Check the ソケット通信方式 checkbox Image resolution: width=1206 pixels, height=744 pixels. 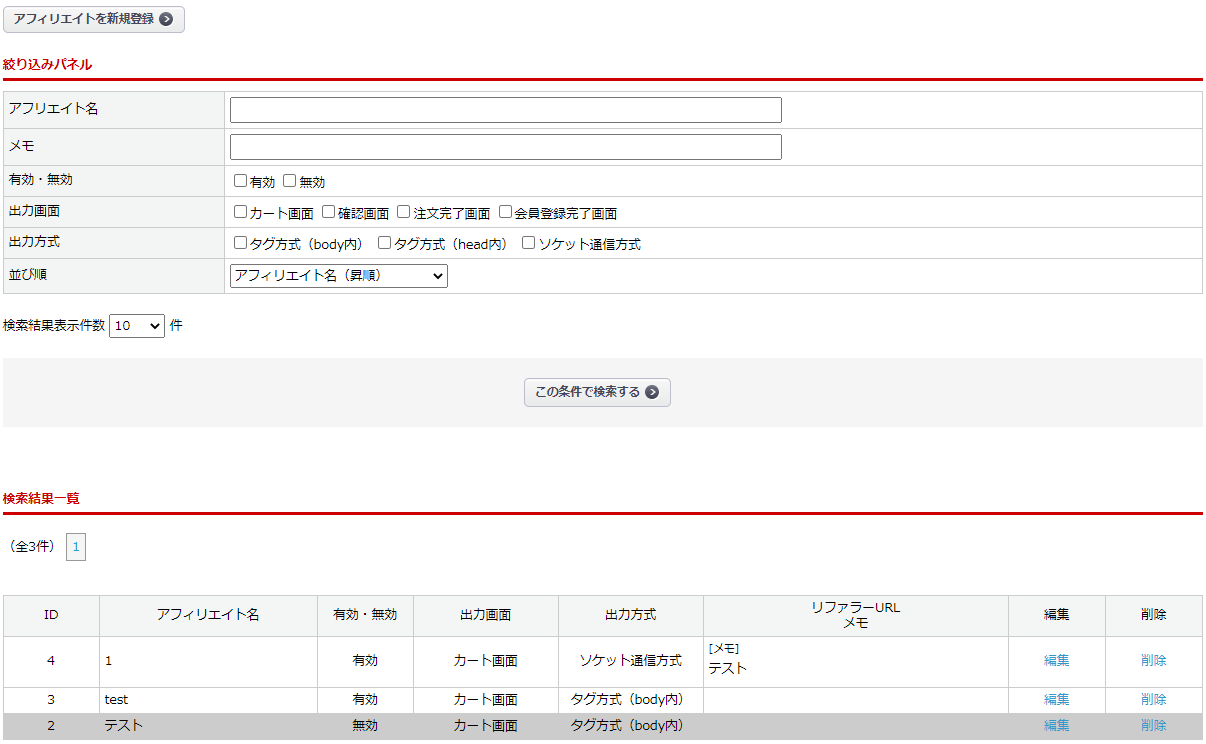(528, 243)
